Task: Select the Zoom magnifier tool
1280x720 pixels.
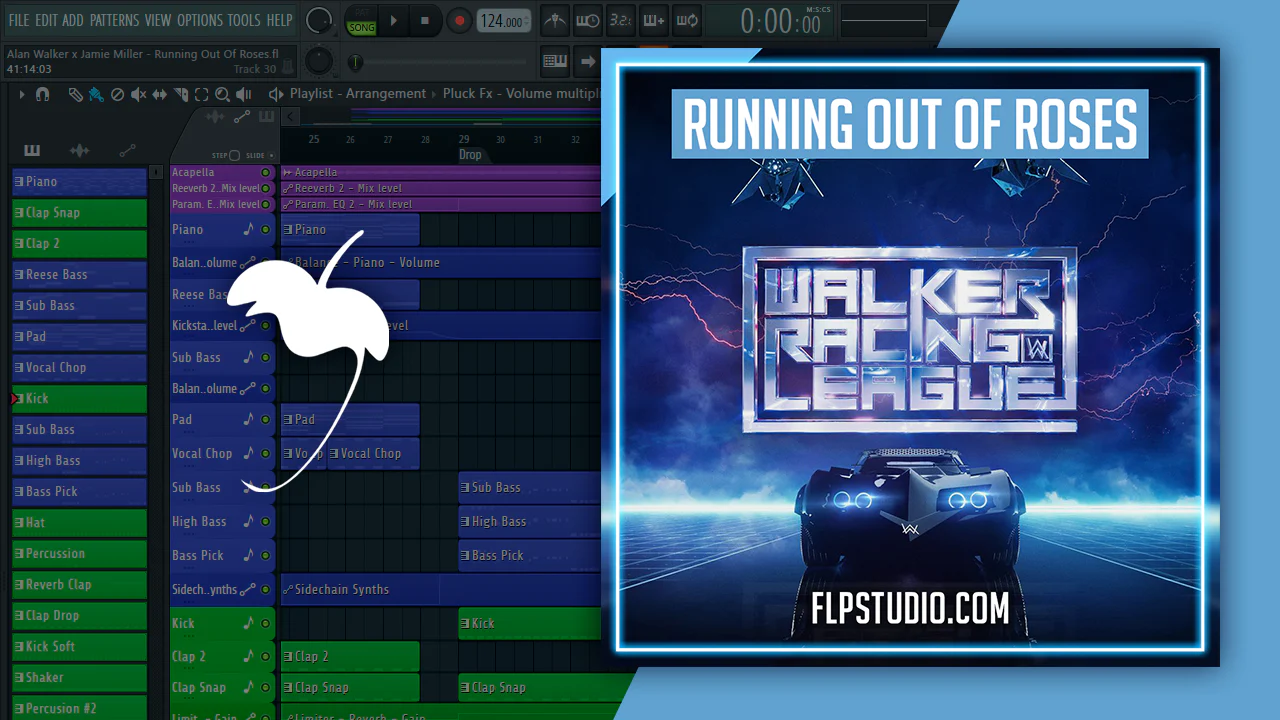Action: tap(222, 94)
